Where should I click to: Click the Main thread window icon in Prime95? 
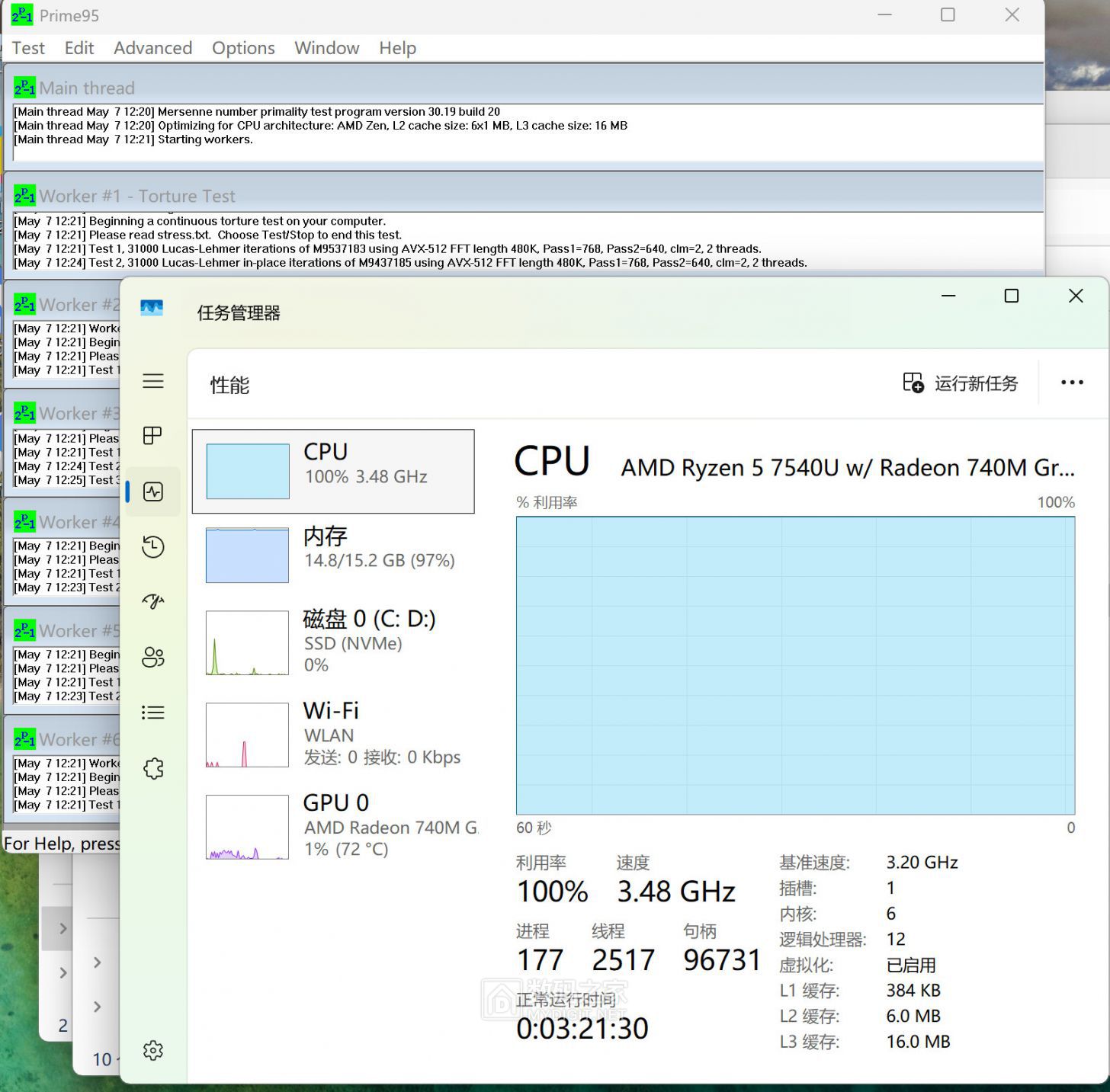point(24,88)
